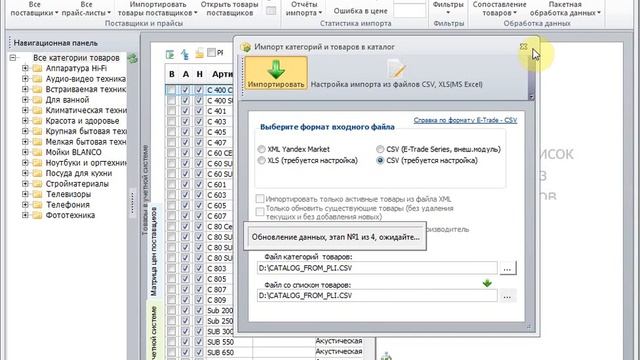Expand the Климатическая техника category
Screen dimensions: 640x360
coord(25,110)
